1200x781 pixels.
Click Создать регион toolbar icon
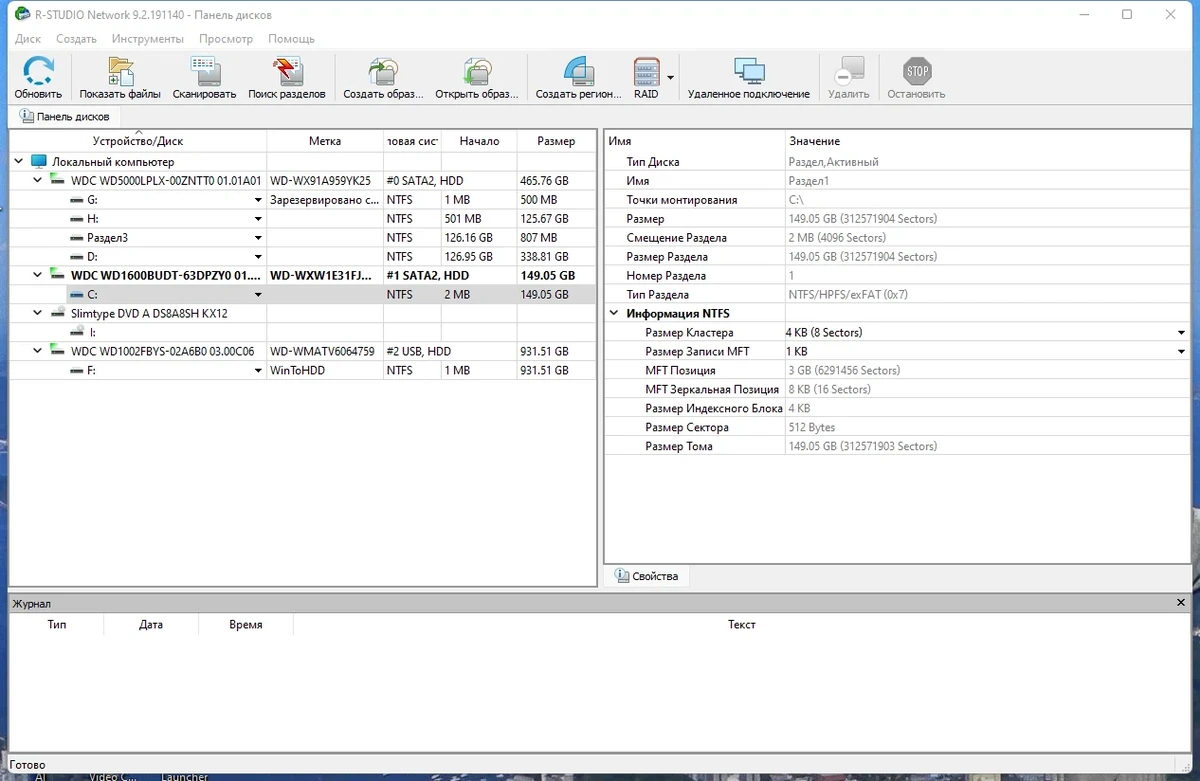point(578,72)
